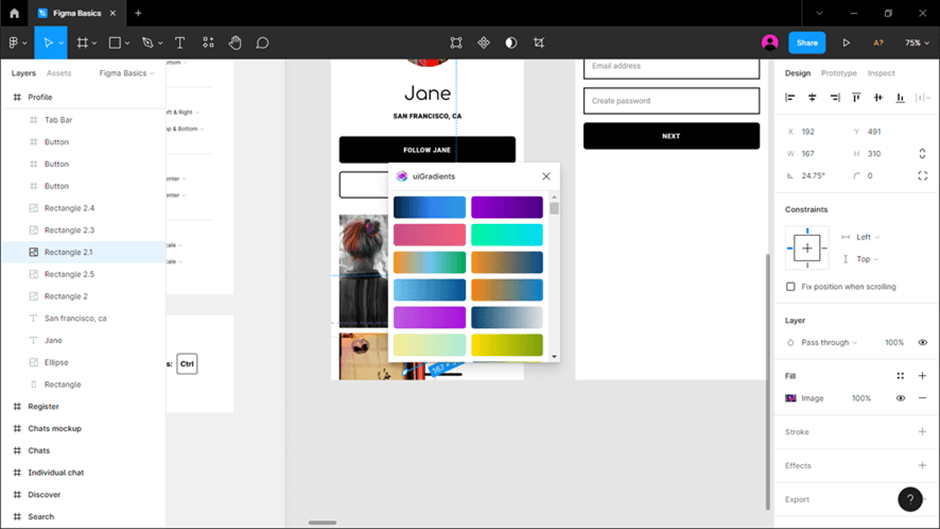Image resolution: width=940 pixels, height=529 pixels.
Task: Open the user avatar account menu
Action: click(770, 43)
